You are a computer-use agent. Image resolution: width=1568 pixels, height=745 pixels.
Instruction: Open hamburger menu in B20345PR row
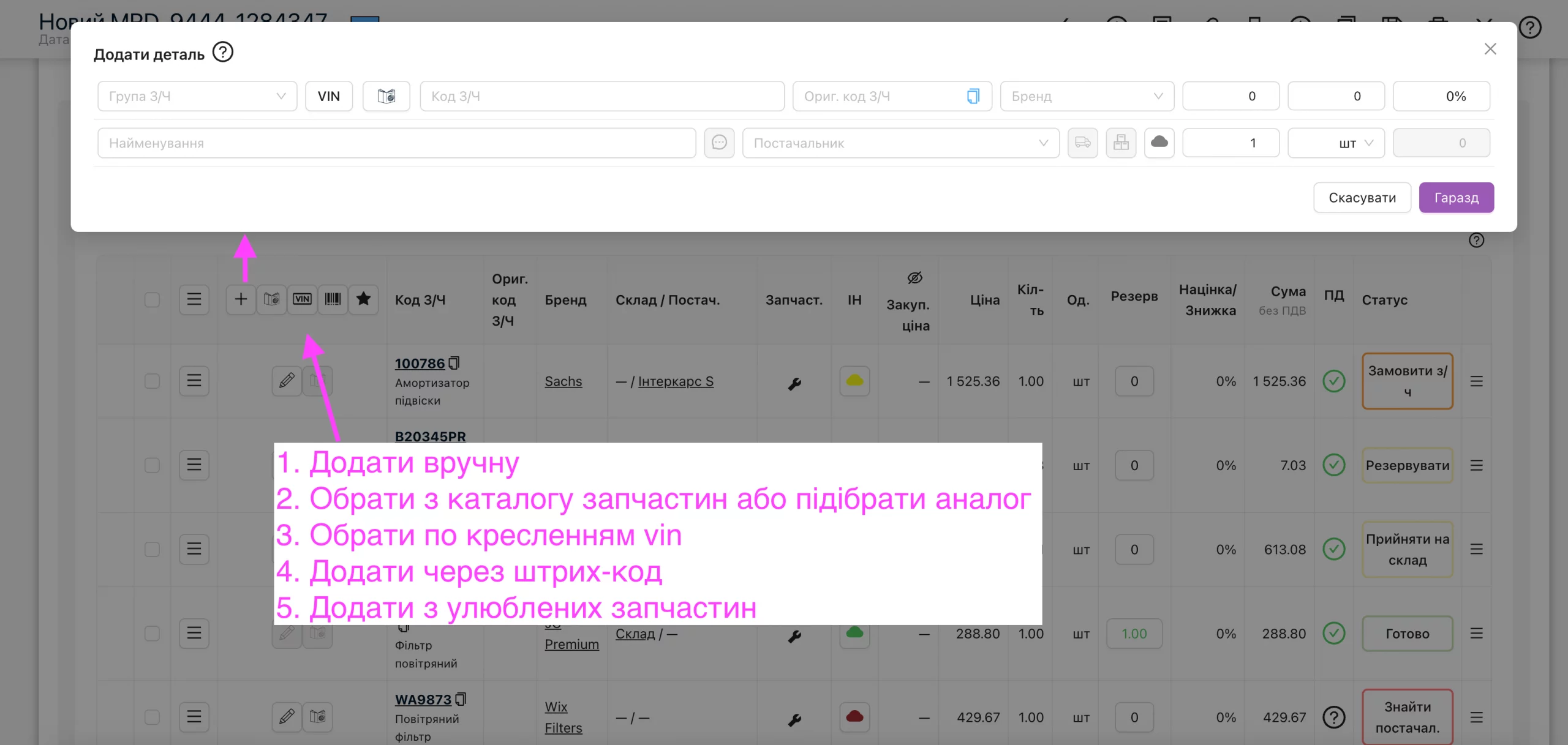[x=194, y=465]
